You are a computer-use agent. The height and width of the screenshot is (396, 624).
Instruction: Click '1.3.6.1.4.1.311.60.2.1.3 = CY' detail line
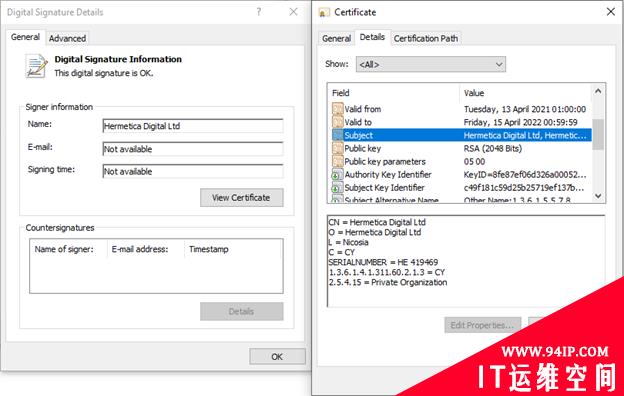(386, 272)
